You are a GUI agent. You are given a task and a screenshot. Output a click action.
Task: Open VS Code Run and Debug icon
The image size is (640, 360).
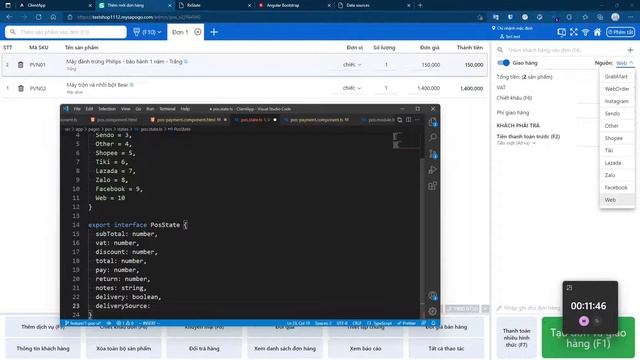coord(433,169)
